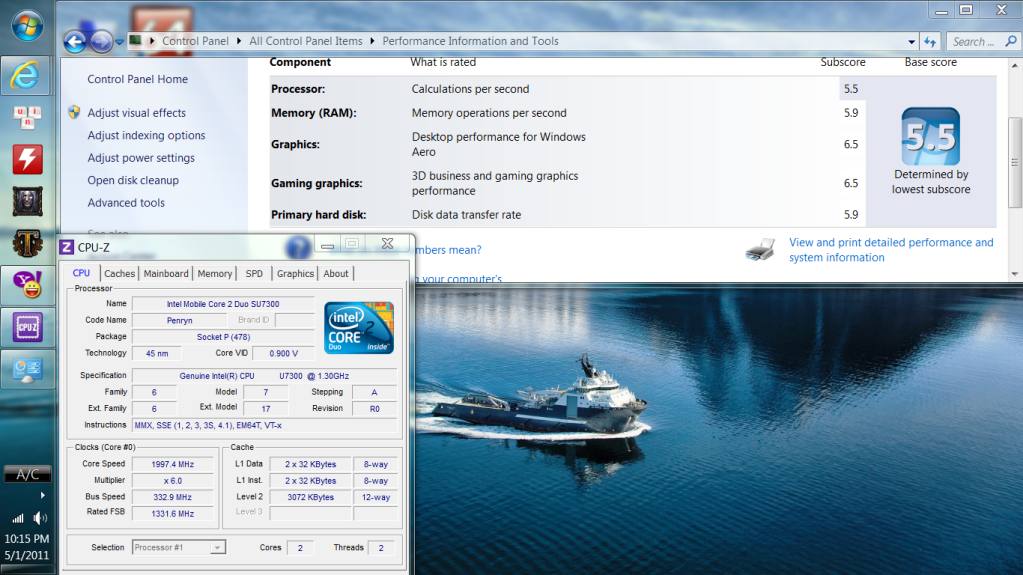This screenshot has width=1023, height=575.
Task: Click Performance Information and Tools breadcrumb
Action: click(x=470, y=41)
